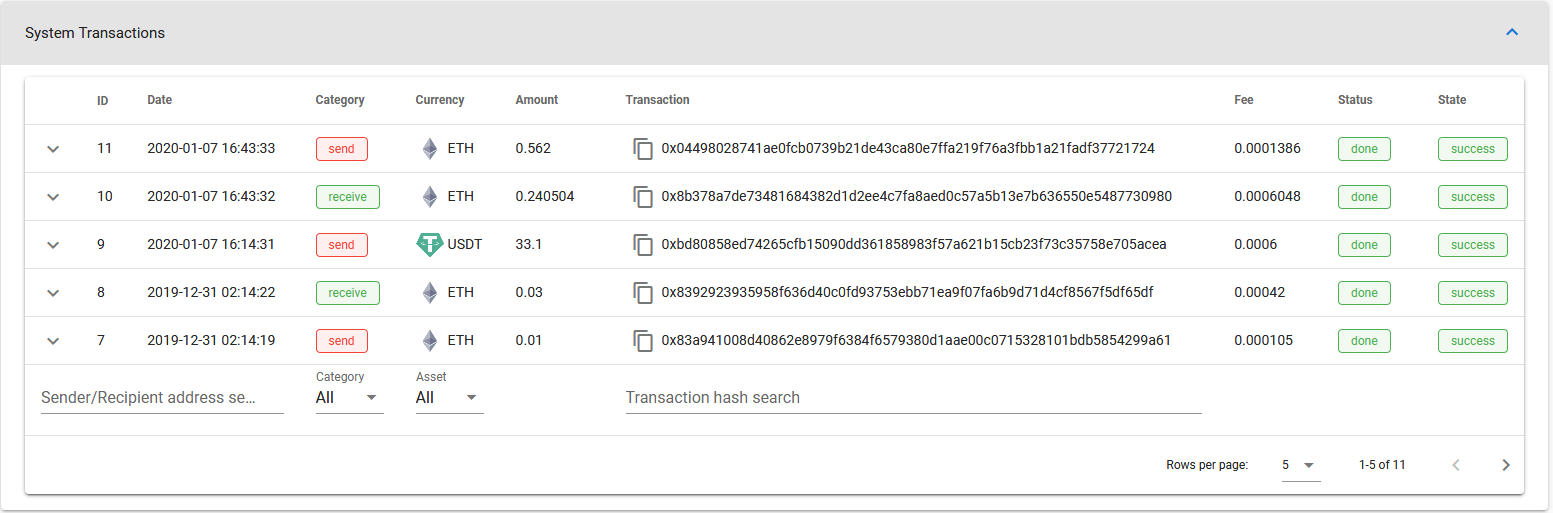Viewport: 1553px width, 513px height.
Task: Click the fee value 0.0001386
Action: coord(1267,149)
